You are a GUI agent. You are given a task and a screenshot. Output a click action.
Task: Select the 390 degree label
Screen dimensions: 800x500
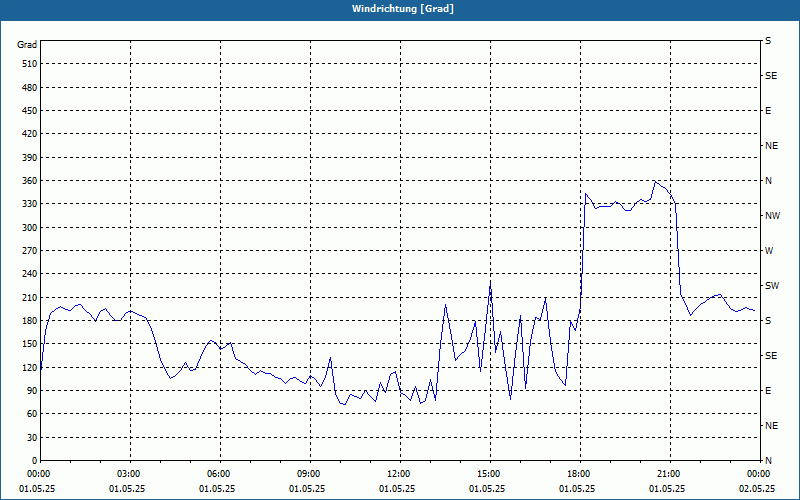point(29,158)
